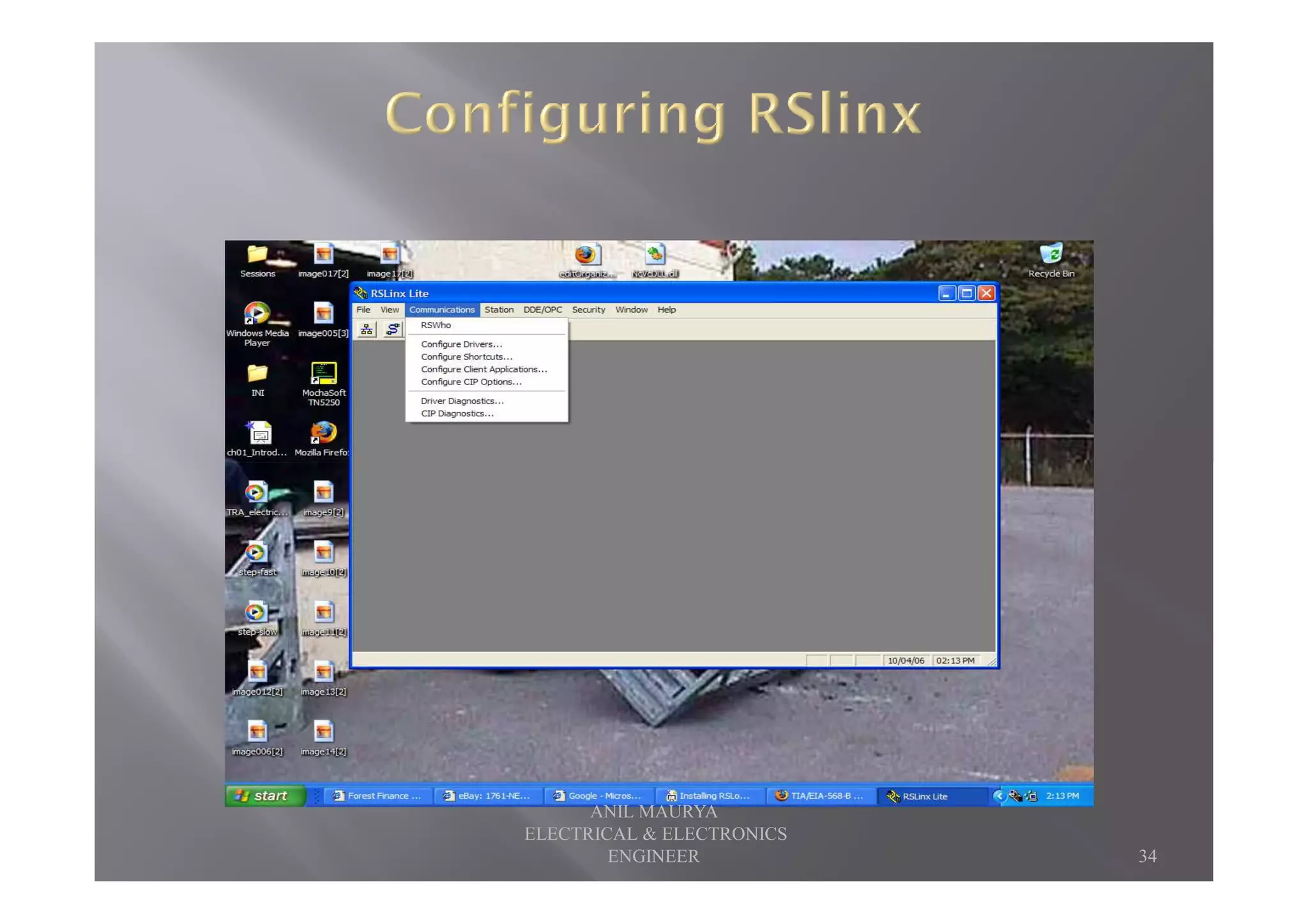The height and width of the screenshot is (924, 1308).
Task: Click the RSWho network toolbar icon
Action: (x=366, y=329)
